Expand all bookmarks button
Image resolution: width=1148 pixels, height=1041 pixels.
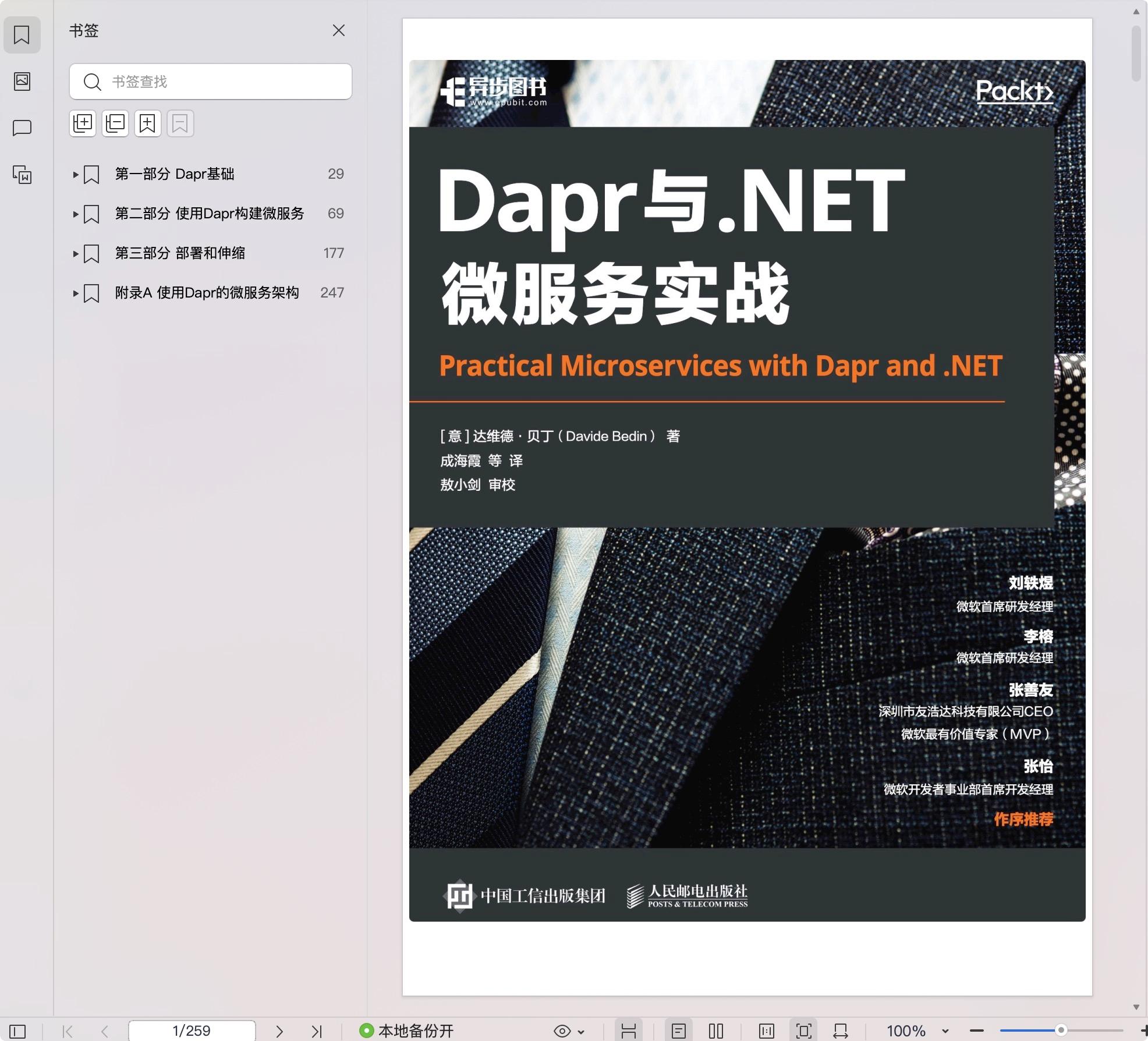click(83, 123)
